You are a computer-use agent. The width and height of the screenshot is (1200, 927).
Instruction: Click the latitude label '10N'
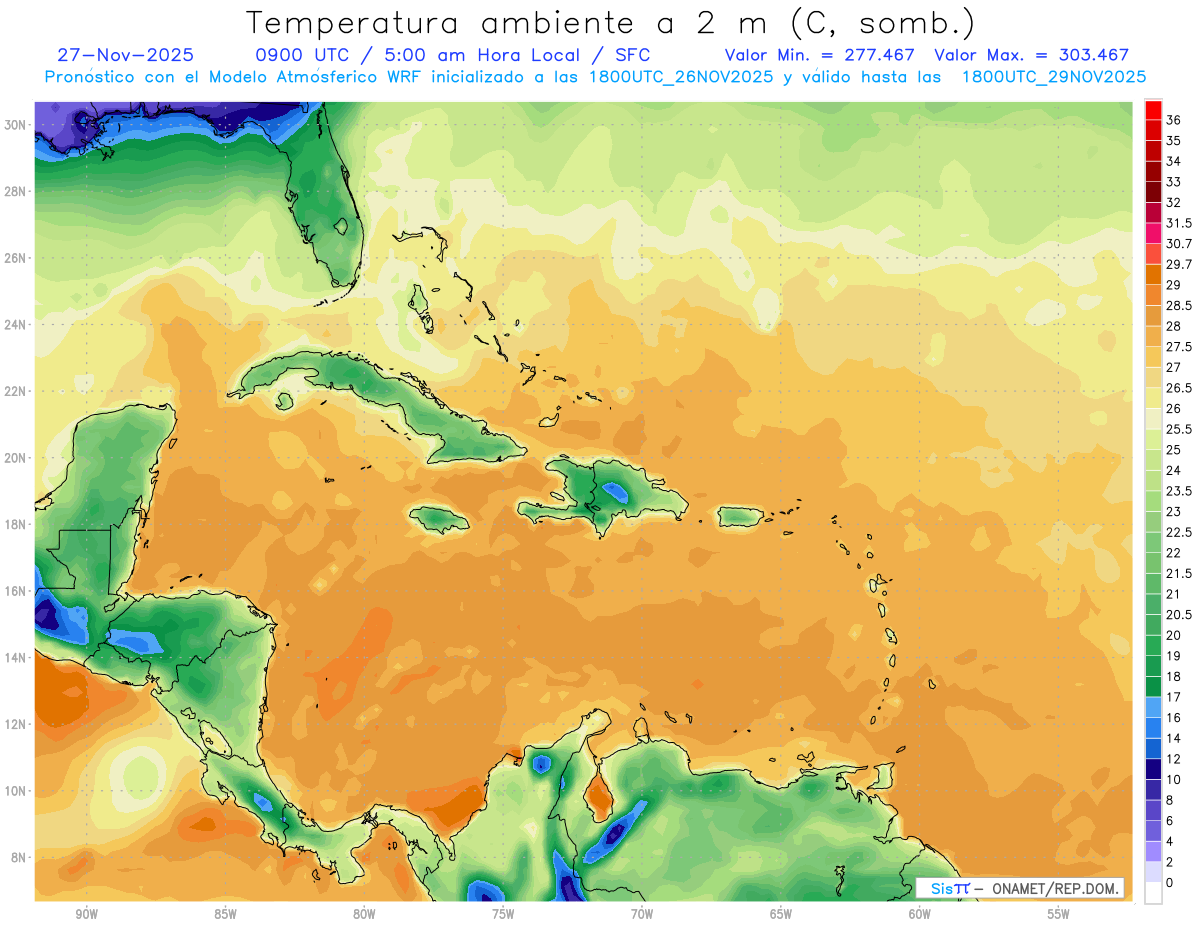[x=16, y=791]
